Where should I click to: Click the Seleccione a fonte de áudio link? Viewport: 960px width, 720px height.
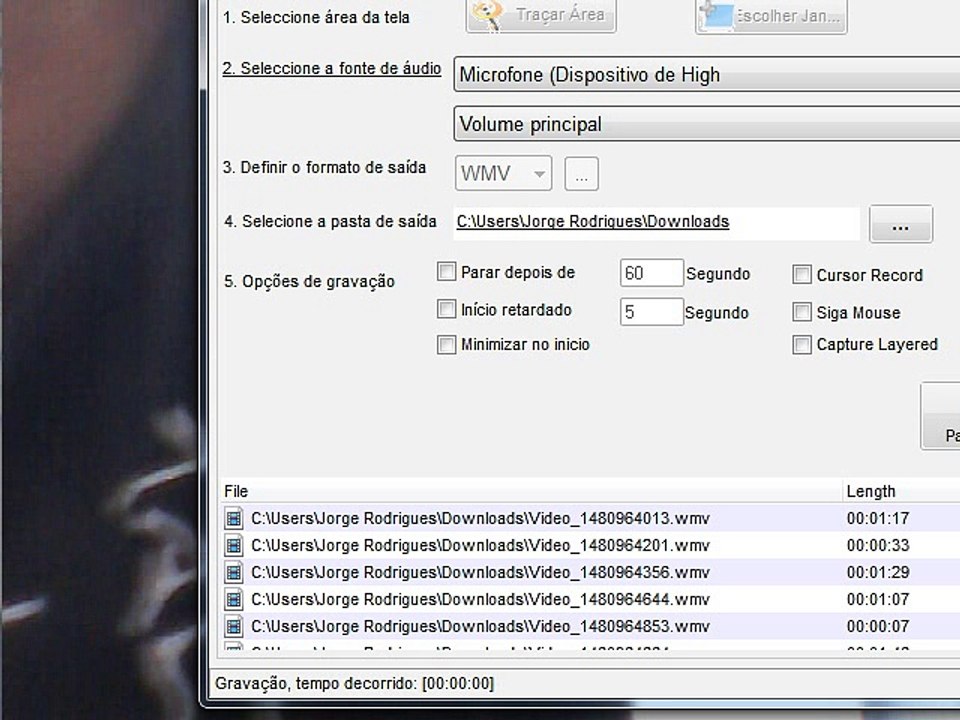(x=331, y=69)
